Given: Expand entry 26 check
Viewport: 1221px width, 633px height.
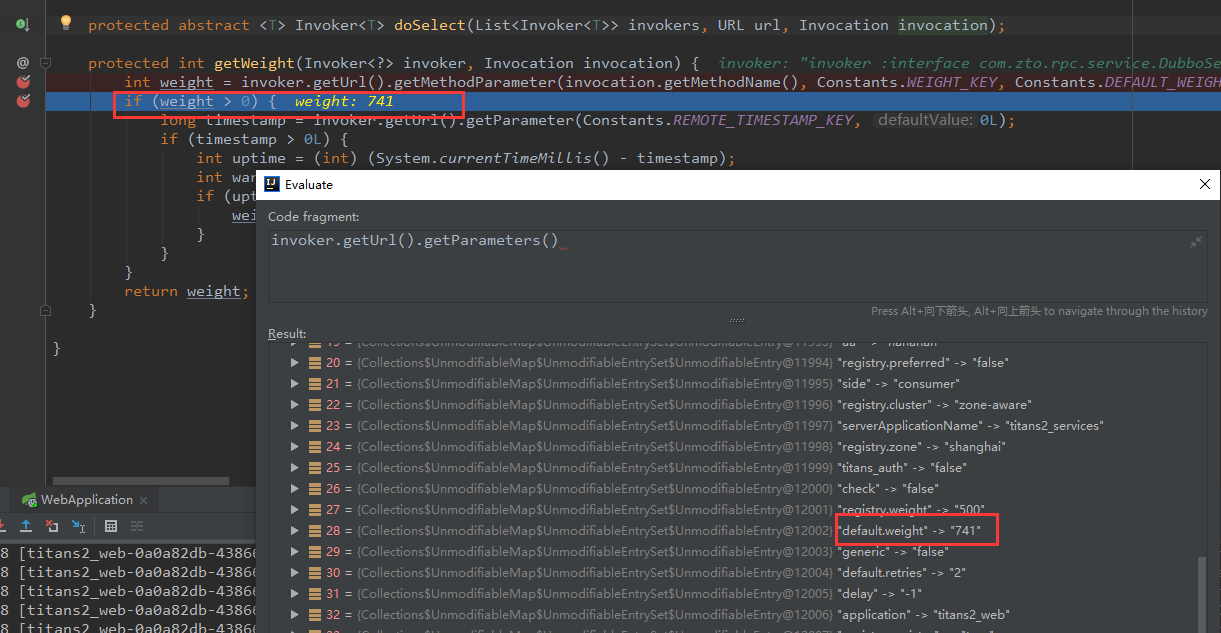Looking at the screenshot, I should pyautogui.click(x=295, y=489).
